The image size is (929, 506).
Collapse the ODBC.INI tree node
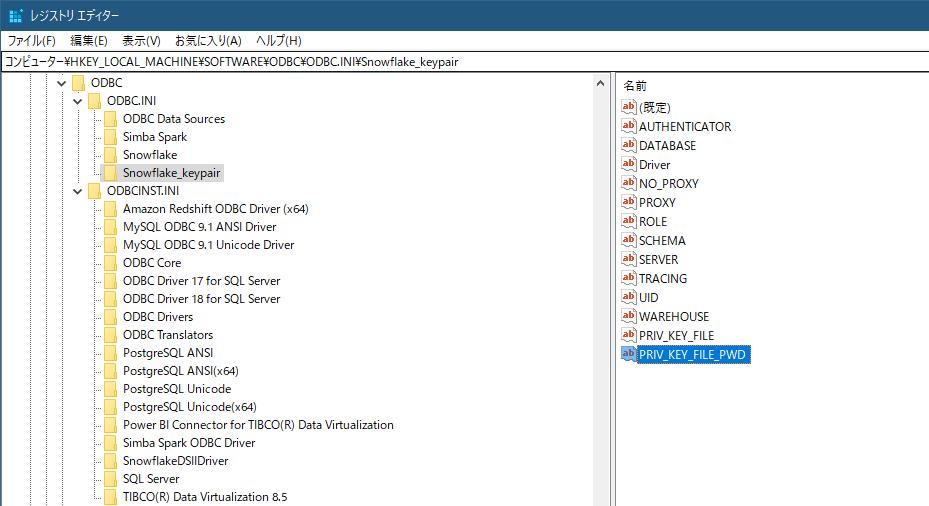[x=78, y=101]
